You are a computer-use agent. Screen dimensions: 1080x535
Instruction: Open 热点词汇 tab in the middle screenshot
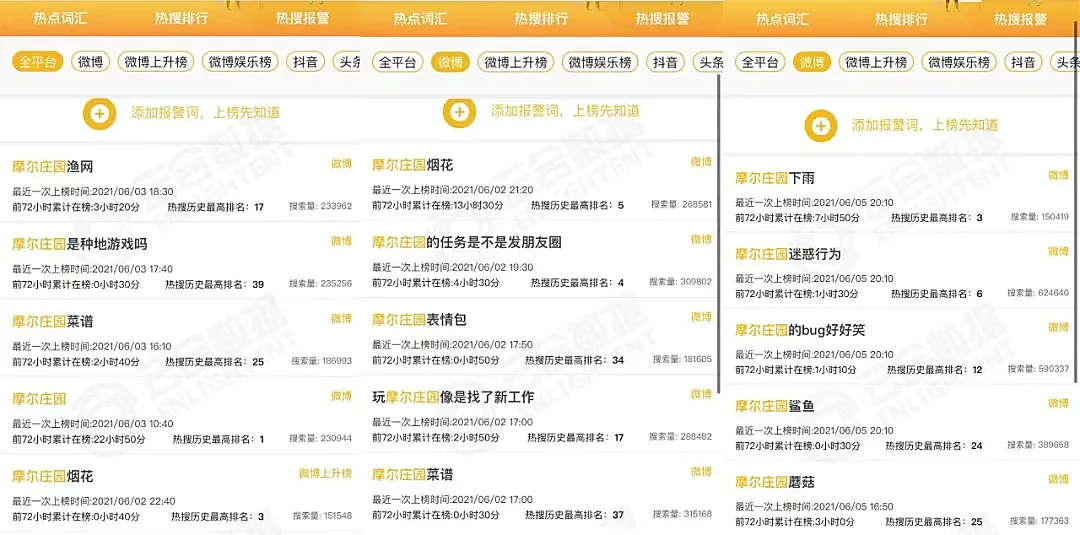(420, 19)
